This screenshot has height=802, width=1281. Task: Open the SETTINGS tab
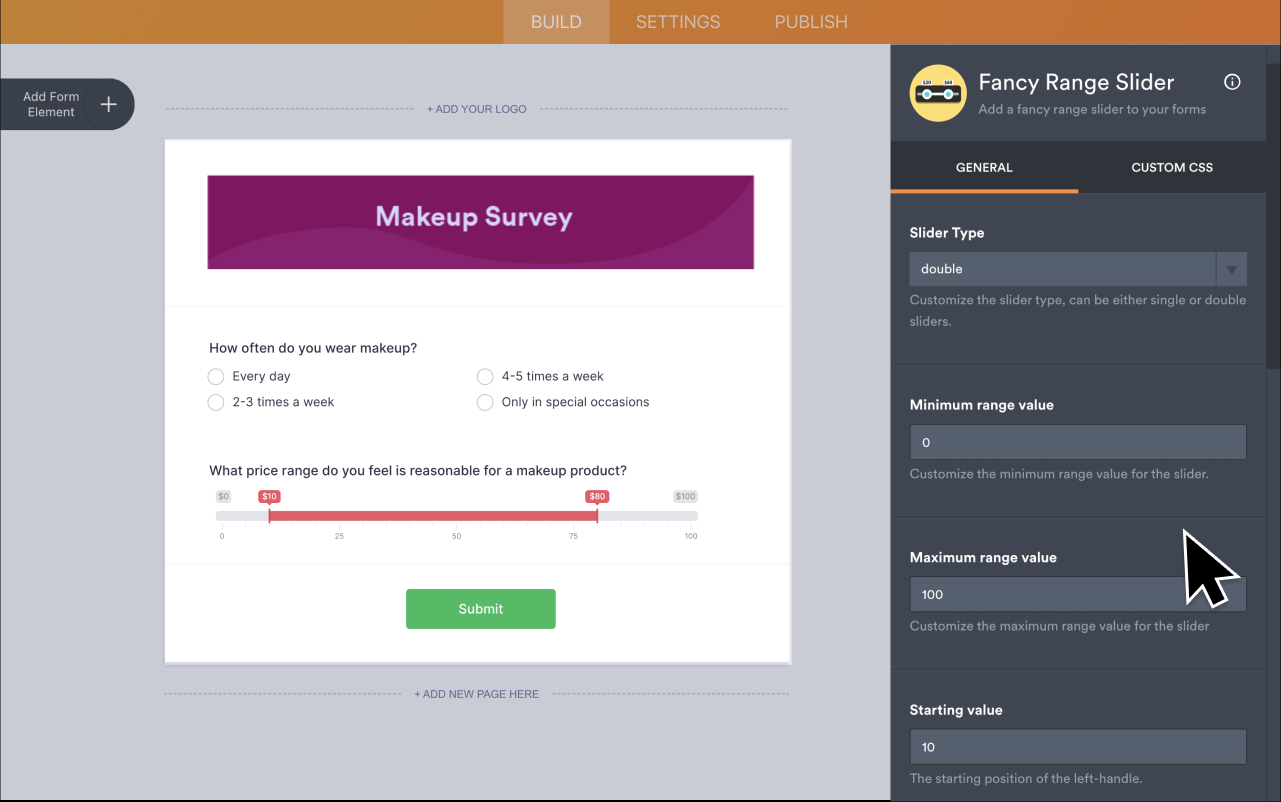(677, 21)
